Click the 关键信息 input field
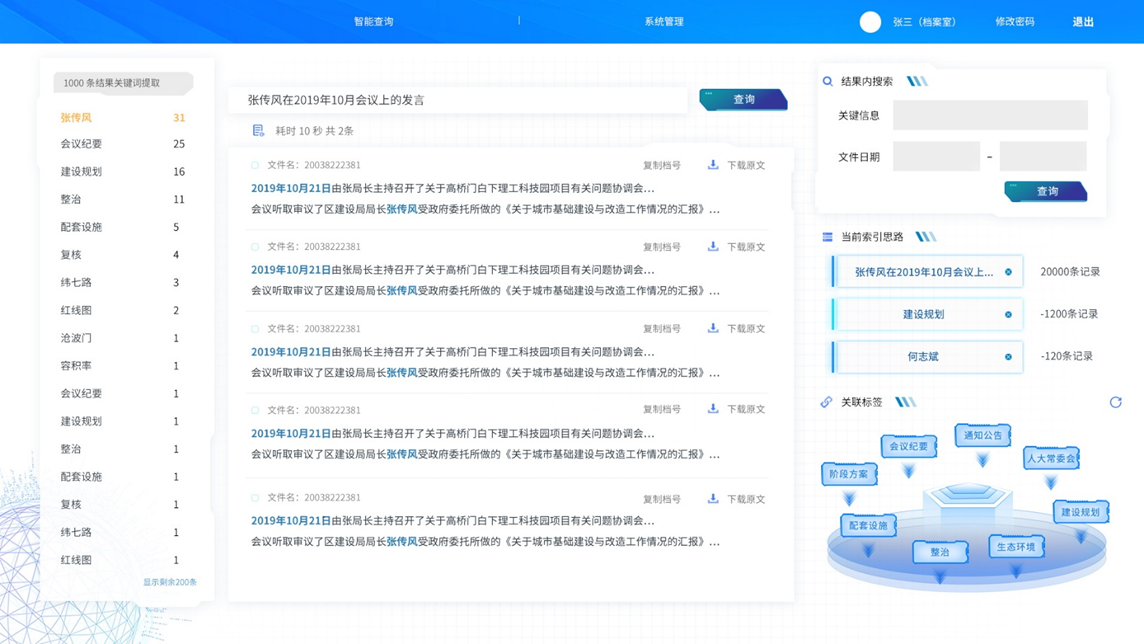 (x=990, y=115)
